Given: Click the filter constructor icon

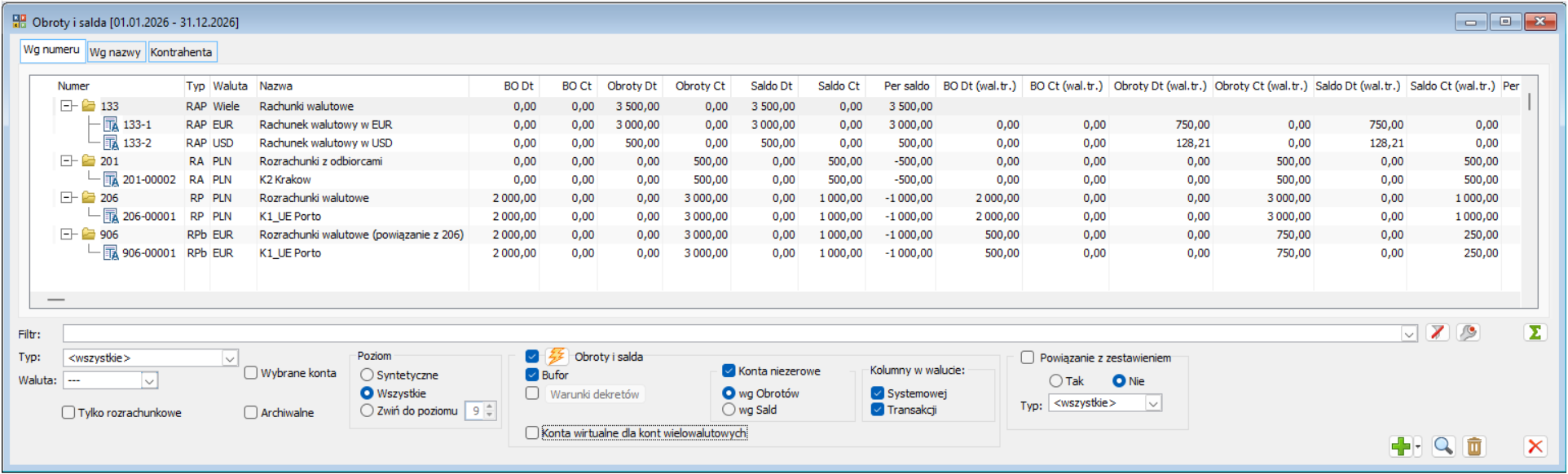Looking at the screenshot, I should 1469,332.
